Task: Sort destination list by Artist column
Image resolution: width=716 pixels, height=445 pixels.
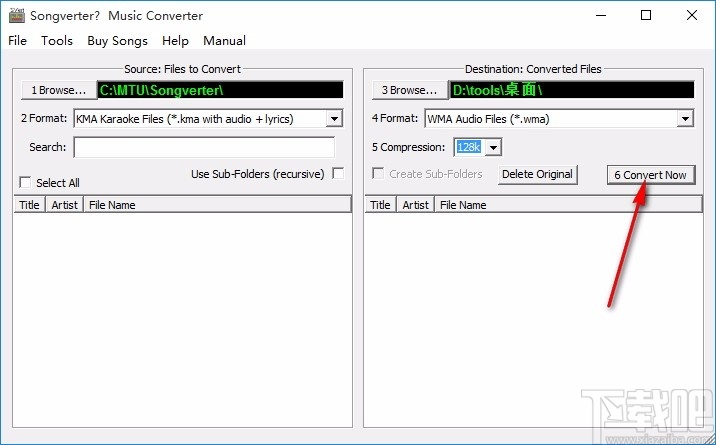Action: tap(416, 205)
